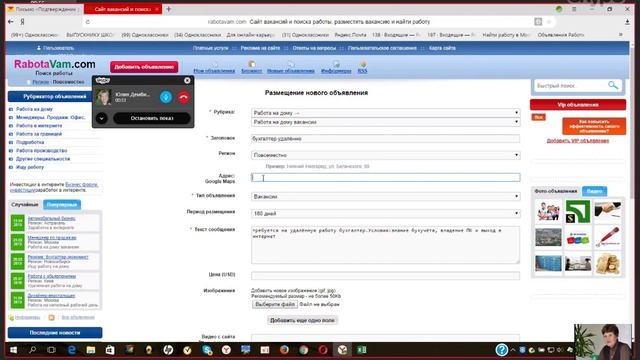Open Task View on taskbar
Screen dimensions: 640x360
point(51,350)
